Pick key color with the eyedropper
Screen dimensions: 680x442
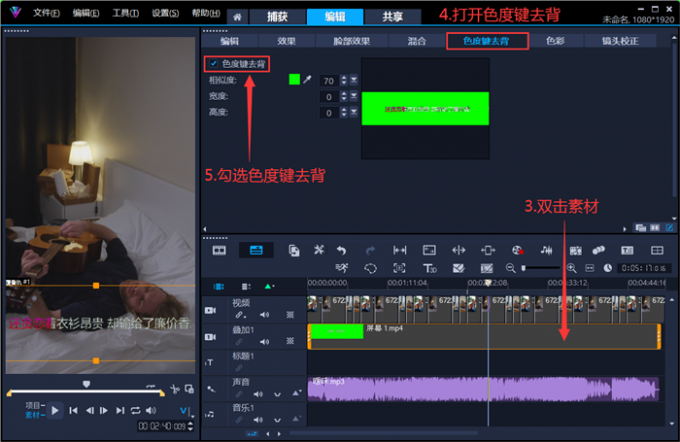[307, 79]
